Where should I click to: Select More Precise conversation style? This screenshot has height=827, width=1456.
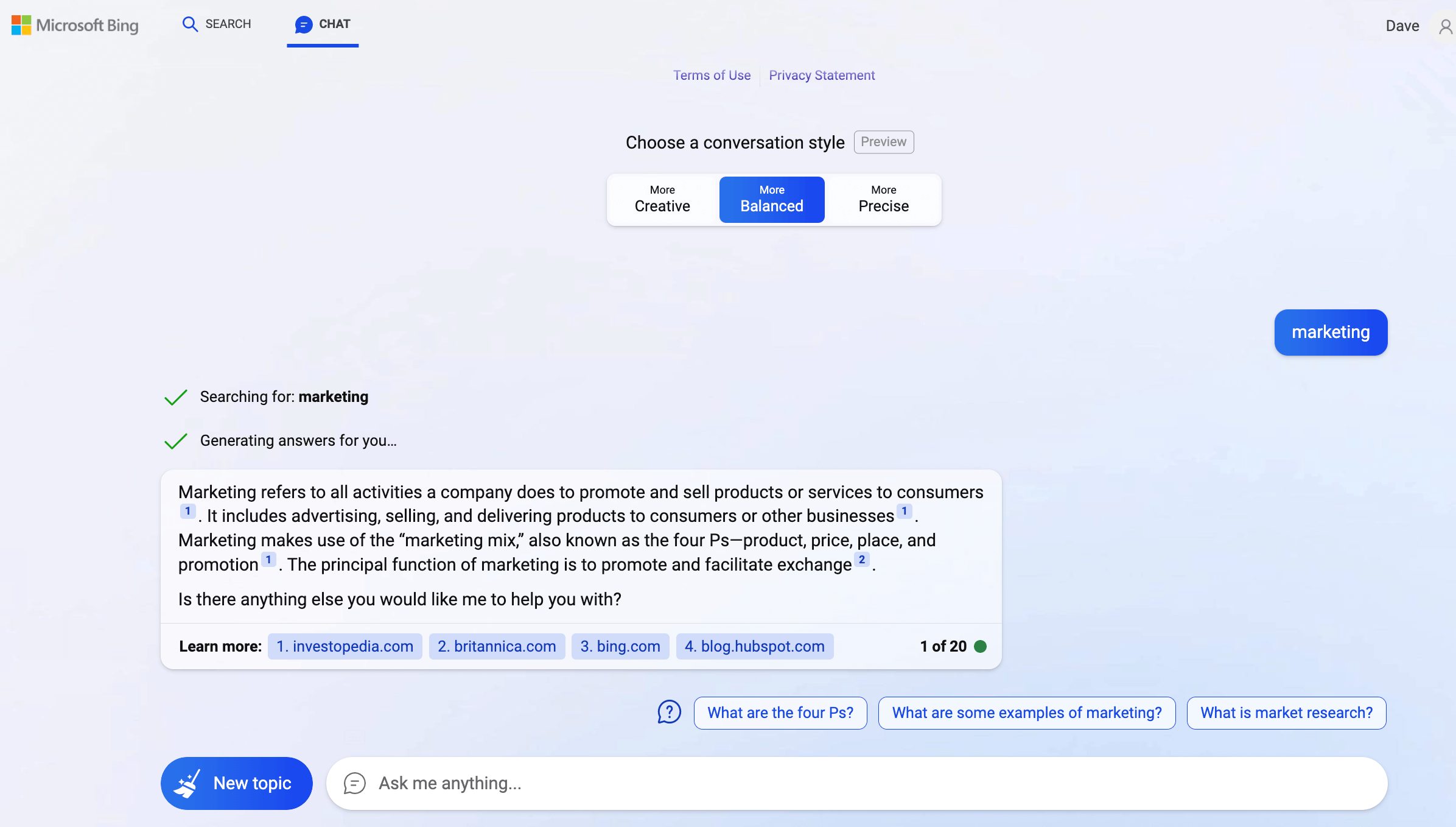(883, 200)
